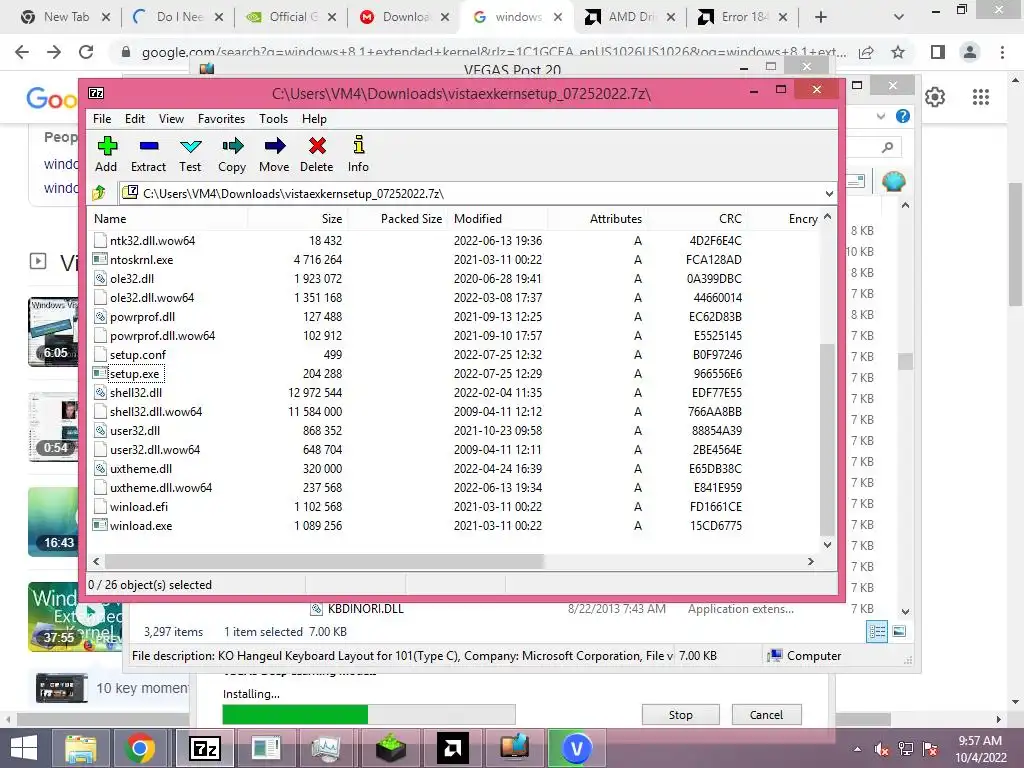
Task: Click the 7-Zip horizontal scrollbar right arrow
Action: pyautogui.click(x=810, y=562)
